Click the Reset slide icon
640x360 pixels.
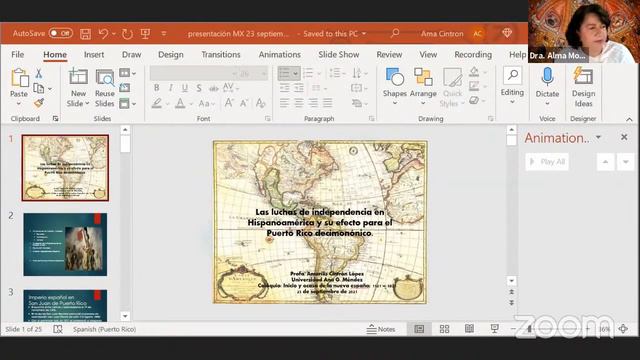click(124, 87)
